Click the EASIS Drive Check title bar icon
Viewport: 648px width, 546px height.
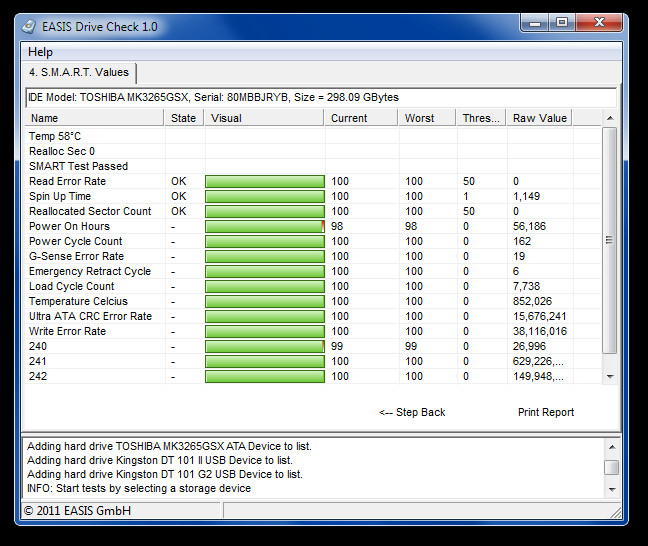[29, 27]
